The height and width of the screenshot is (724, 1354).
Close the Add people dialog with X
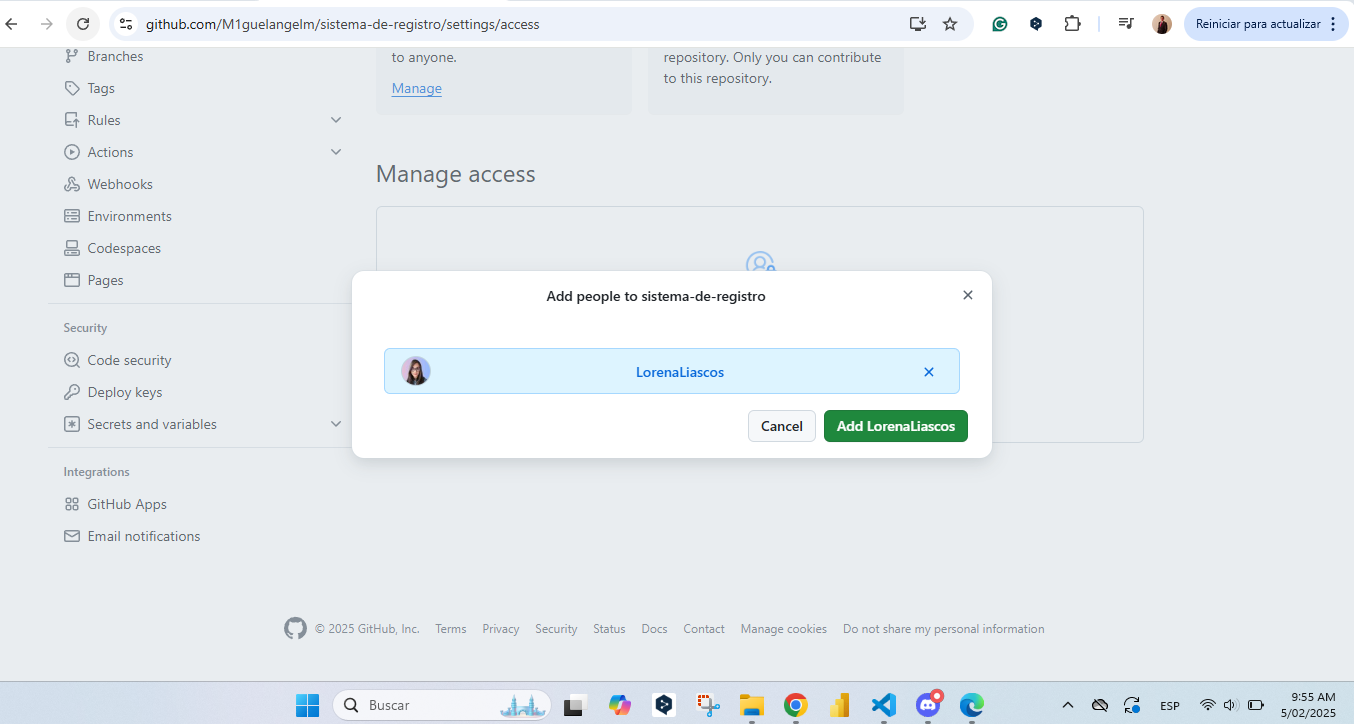point(967,295)
